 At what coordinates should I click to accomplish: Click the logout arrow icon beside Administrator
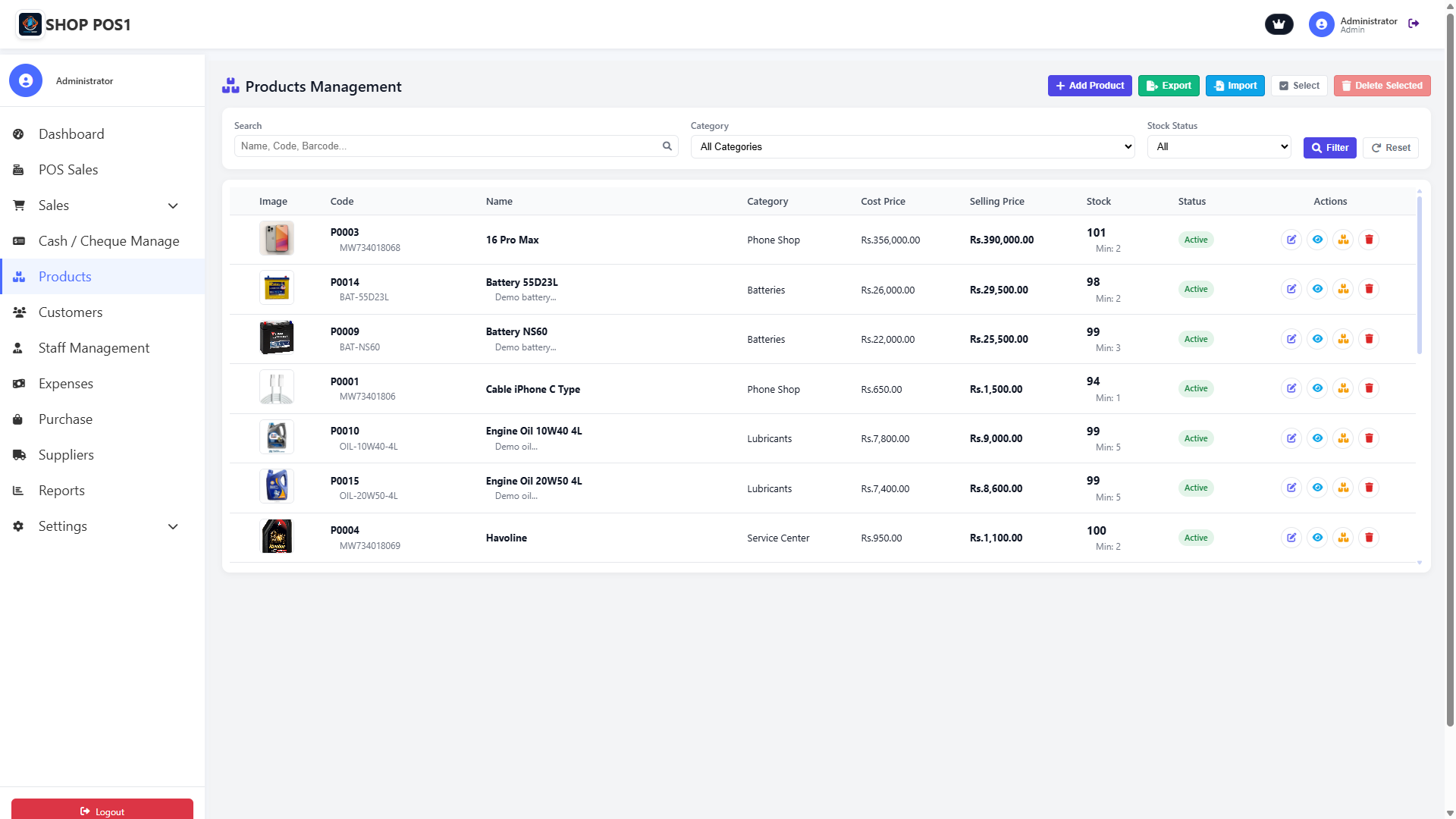coord(1414,24)
